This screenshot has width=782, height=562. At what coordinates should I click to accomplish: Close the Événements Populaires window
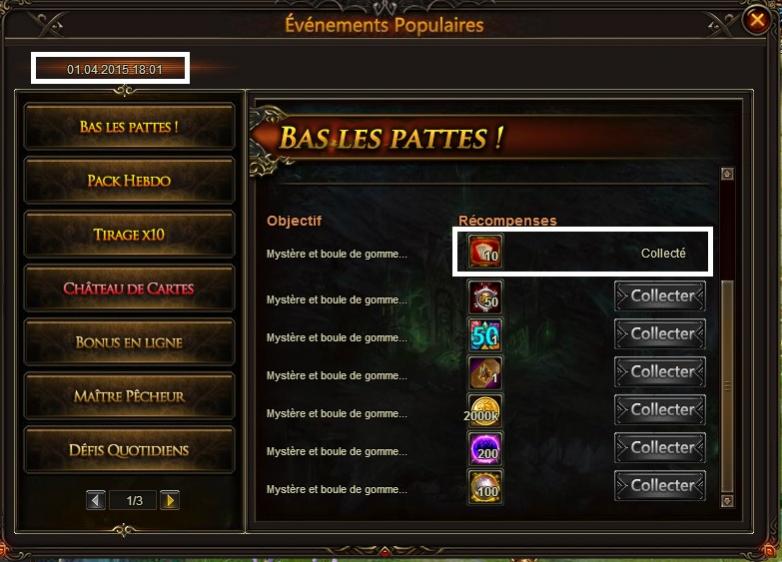757,20
